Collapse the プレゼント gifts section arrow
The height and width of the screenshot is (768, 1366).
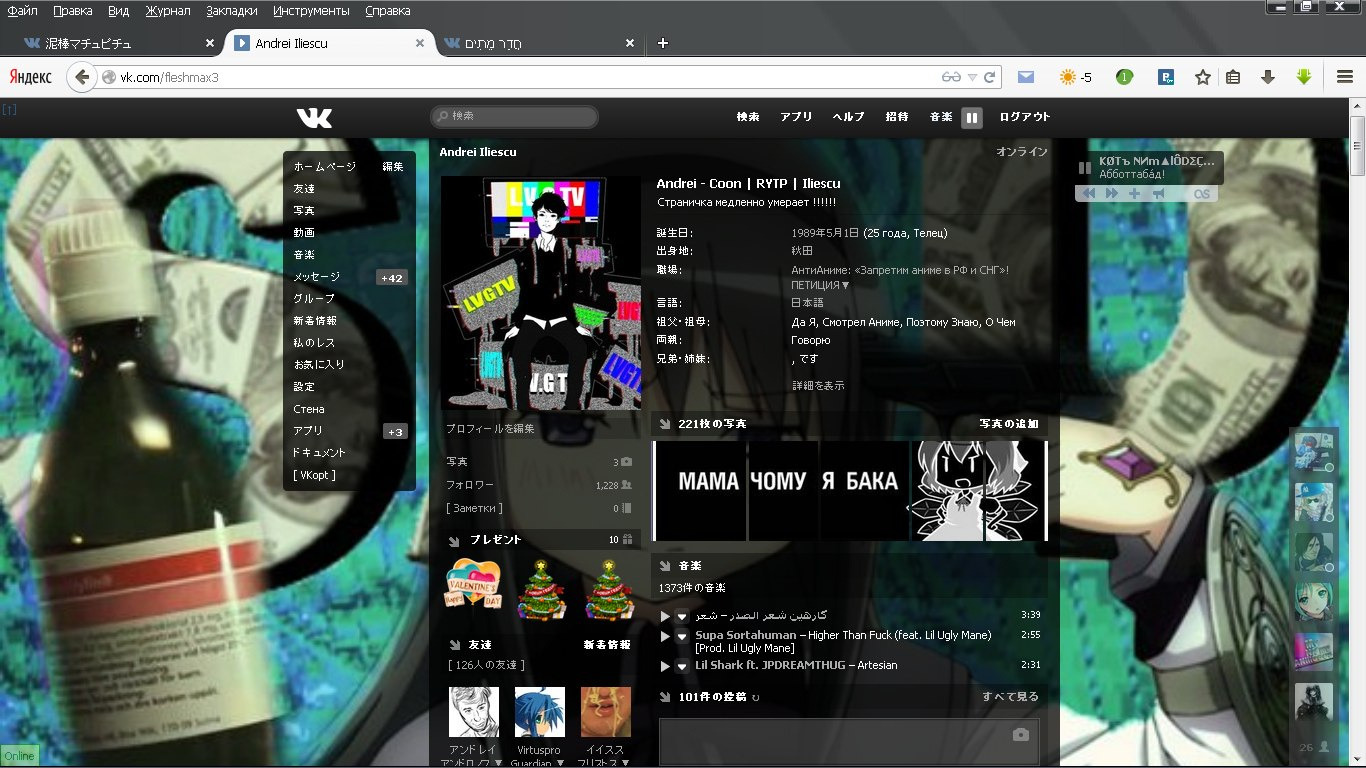point(455,540)
